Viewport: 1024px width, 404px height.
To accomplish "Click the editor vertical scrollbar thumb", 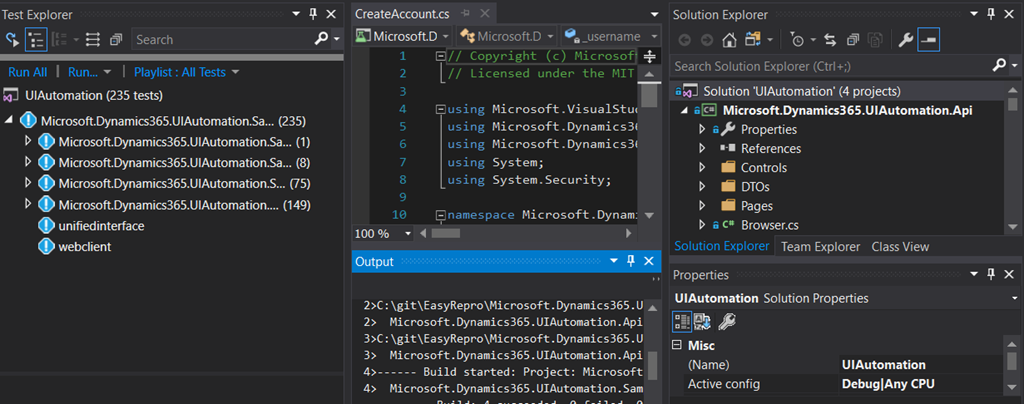I will tap(648, 95).
